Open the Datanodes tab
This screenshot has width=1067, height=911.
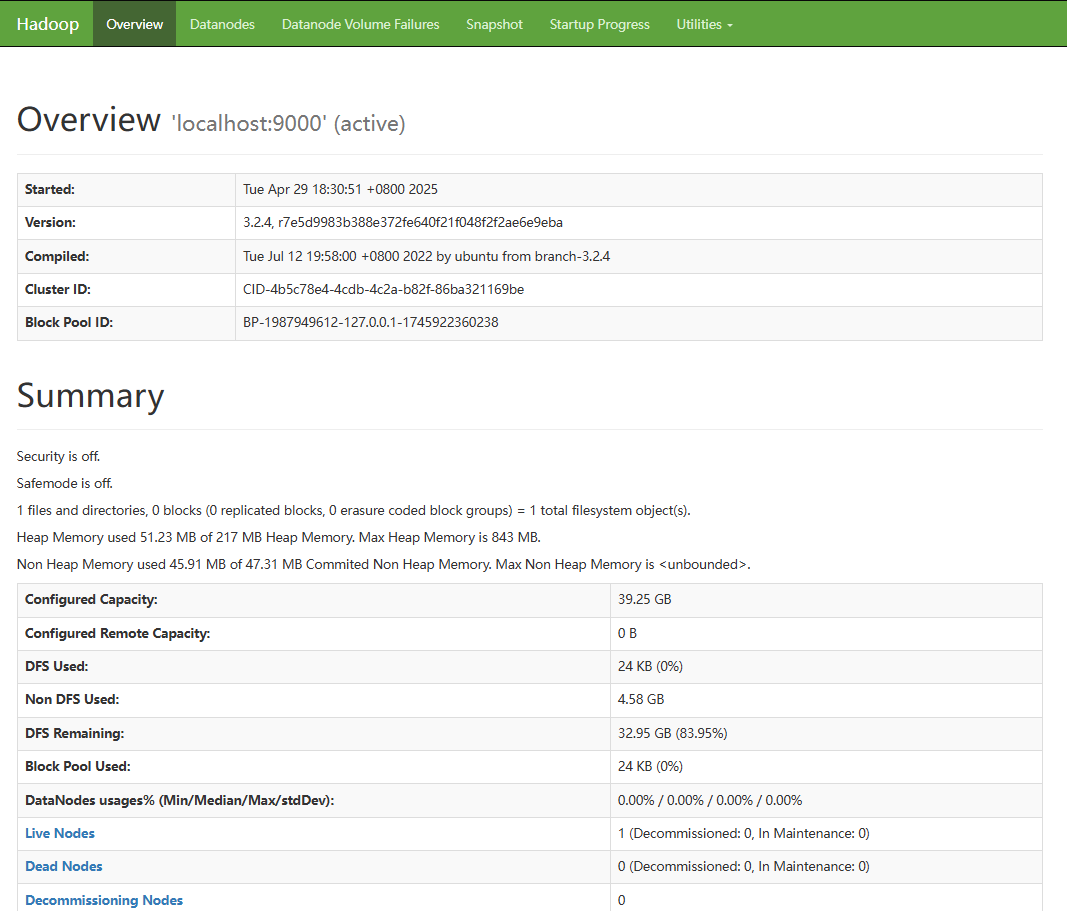point(222,24)
